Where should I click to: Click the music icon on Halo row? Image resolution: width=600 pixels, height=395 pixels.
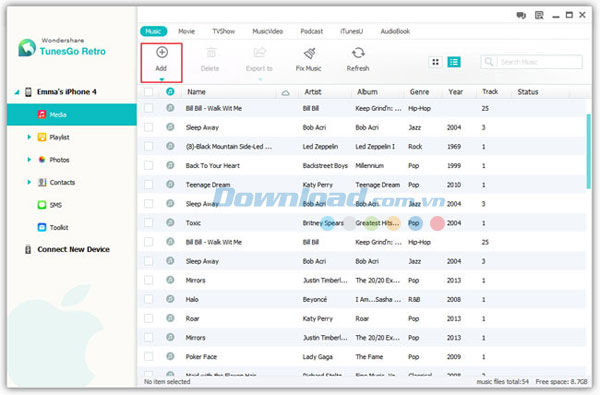pos(170,299)
